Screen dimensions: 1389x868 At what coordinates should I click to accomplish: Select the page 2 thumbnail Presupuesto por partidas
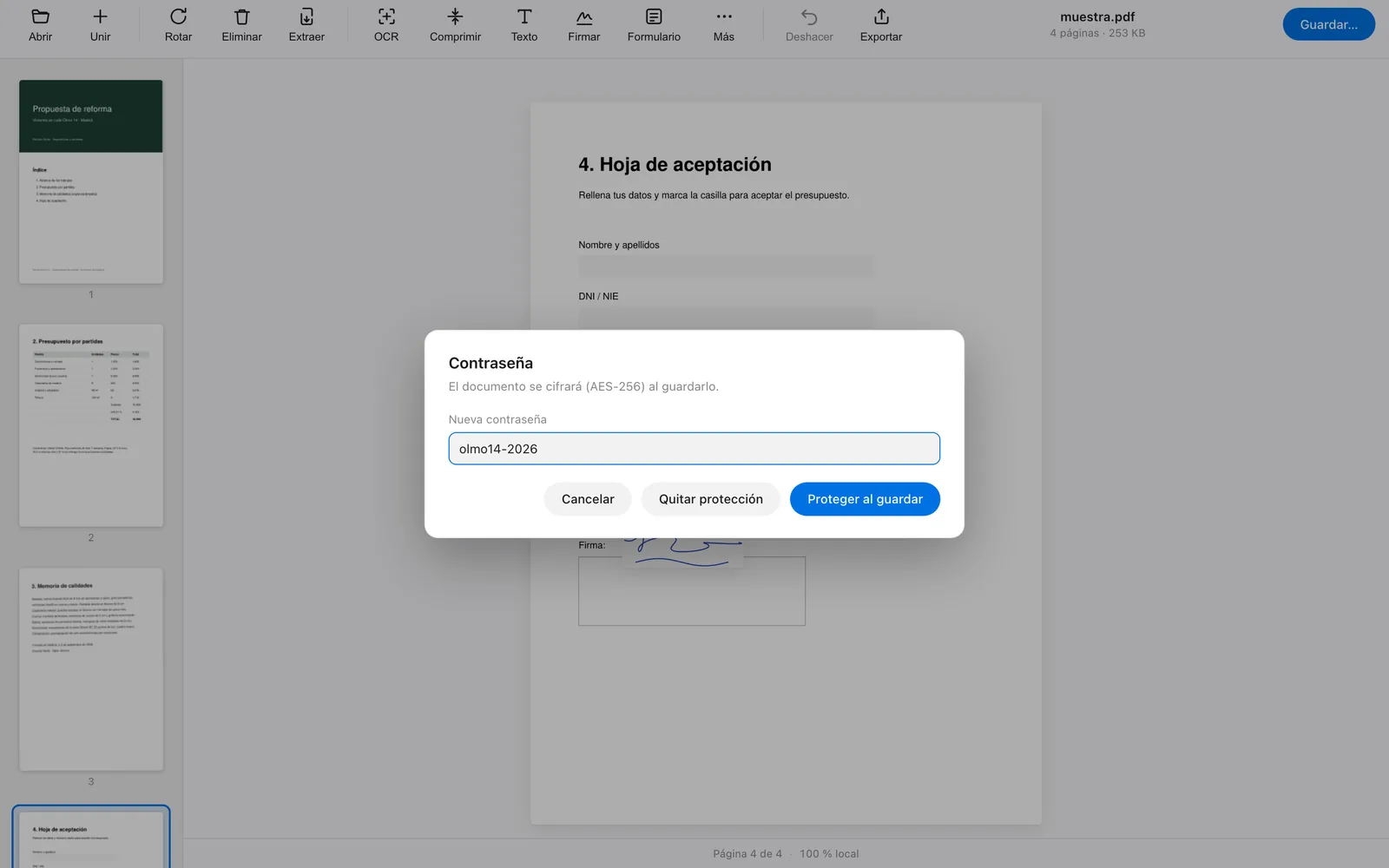pos(91,425)
